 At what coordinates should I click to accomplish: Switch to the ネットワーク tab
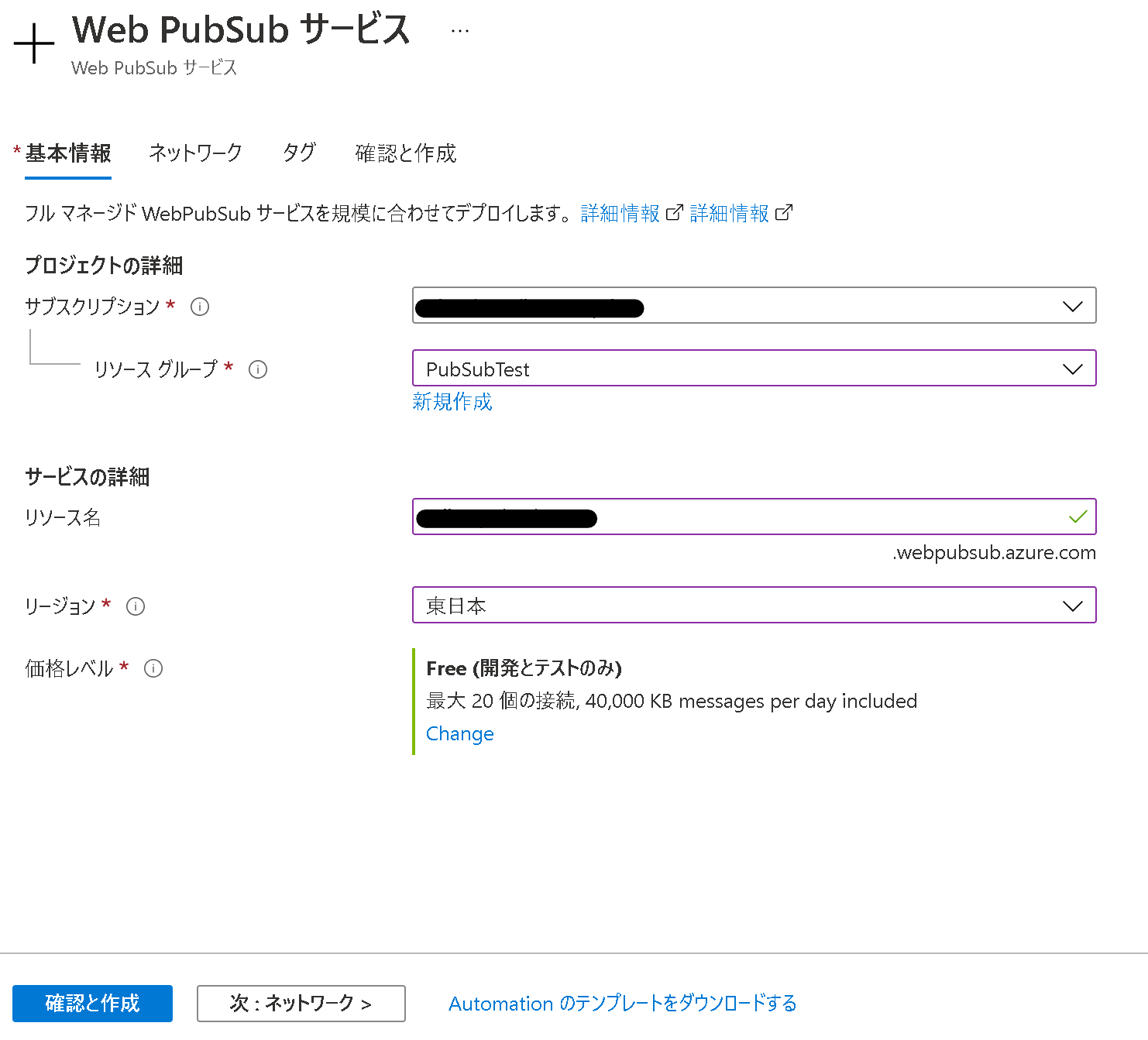[x=195, y=153]
